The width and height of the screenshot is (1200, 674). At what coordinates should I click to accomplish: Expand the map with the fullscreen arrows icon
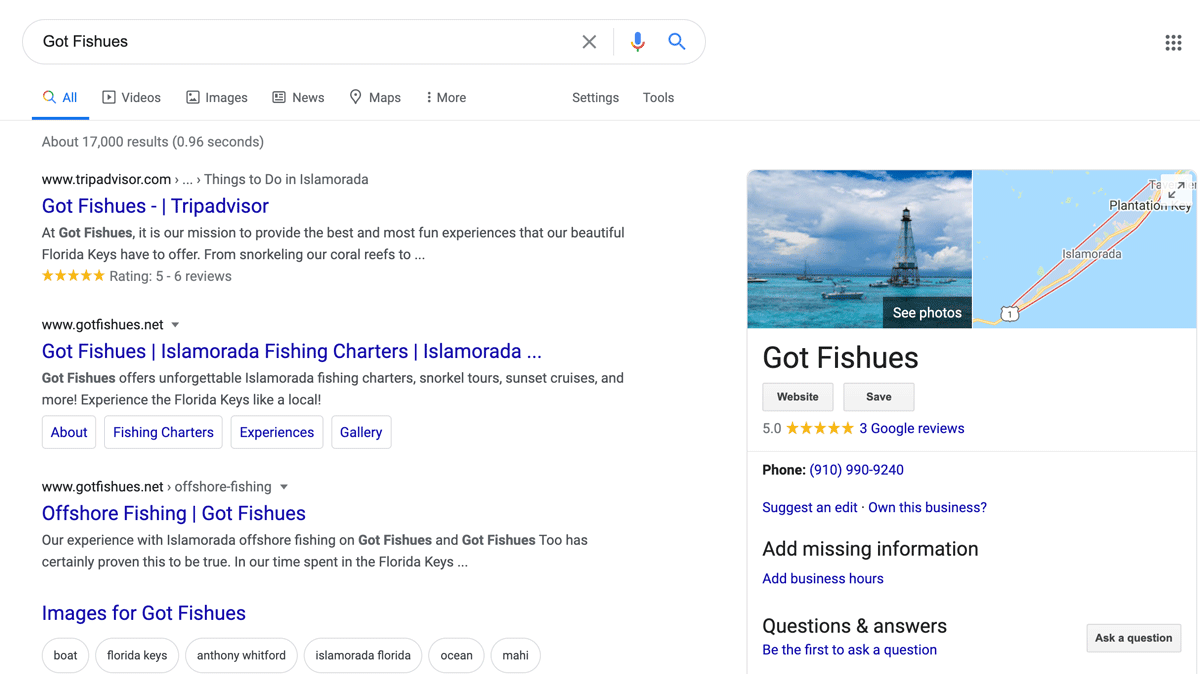(x=1176, y=188)
